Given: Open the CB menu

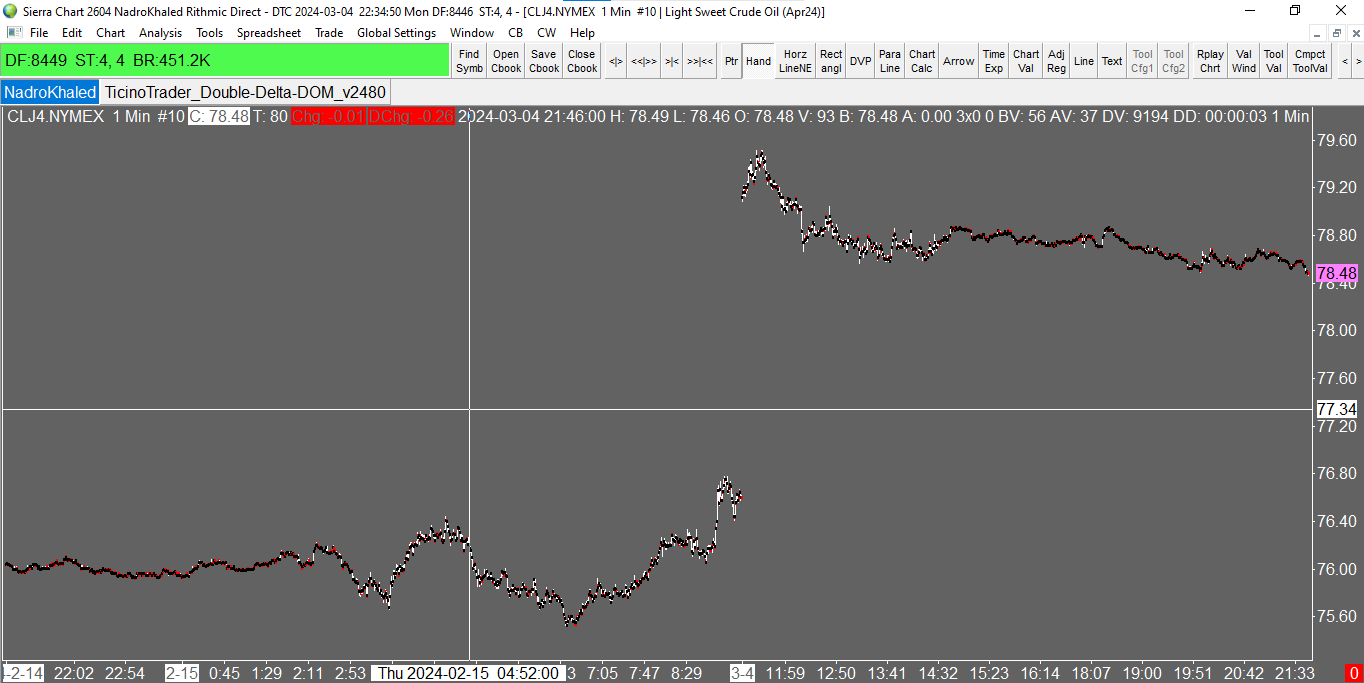Looking at the screenshot, I should click(516, 33).
